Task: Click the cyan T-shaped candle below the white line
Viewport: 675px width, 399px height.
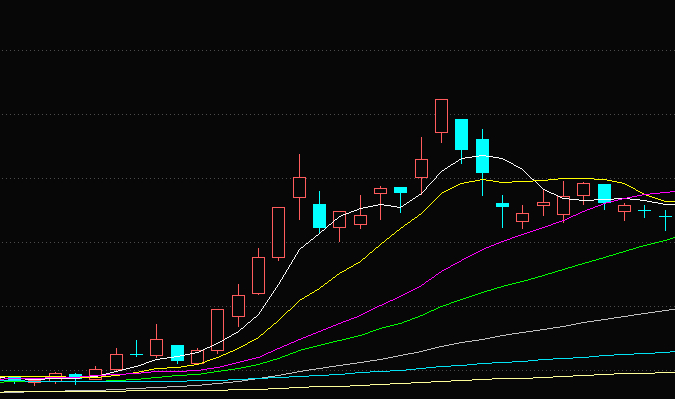Action: pos(502,205)
